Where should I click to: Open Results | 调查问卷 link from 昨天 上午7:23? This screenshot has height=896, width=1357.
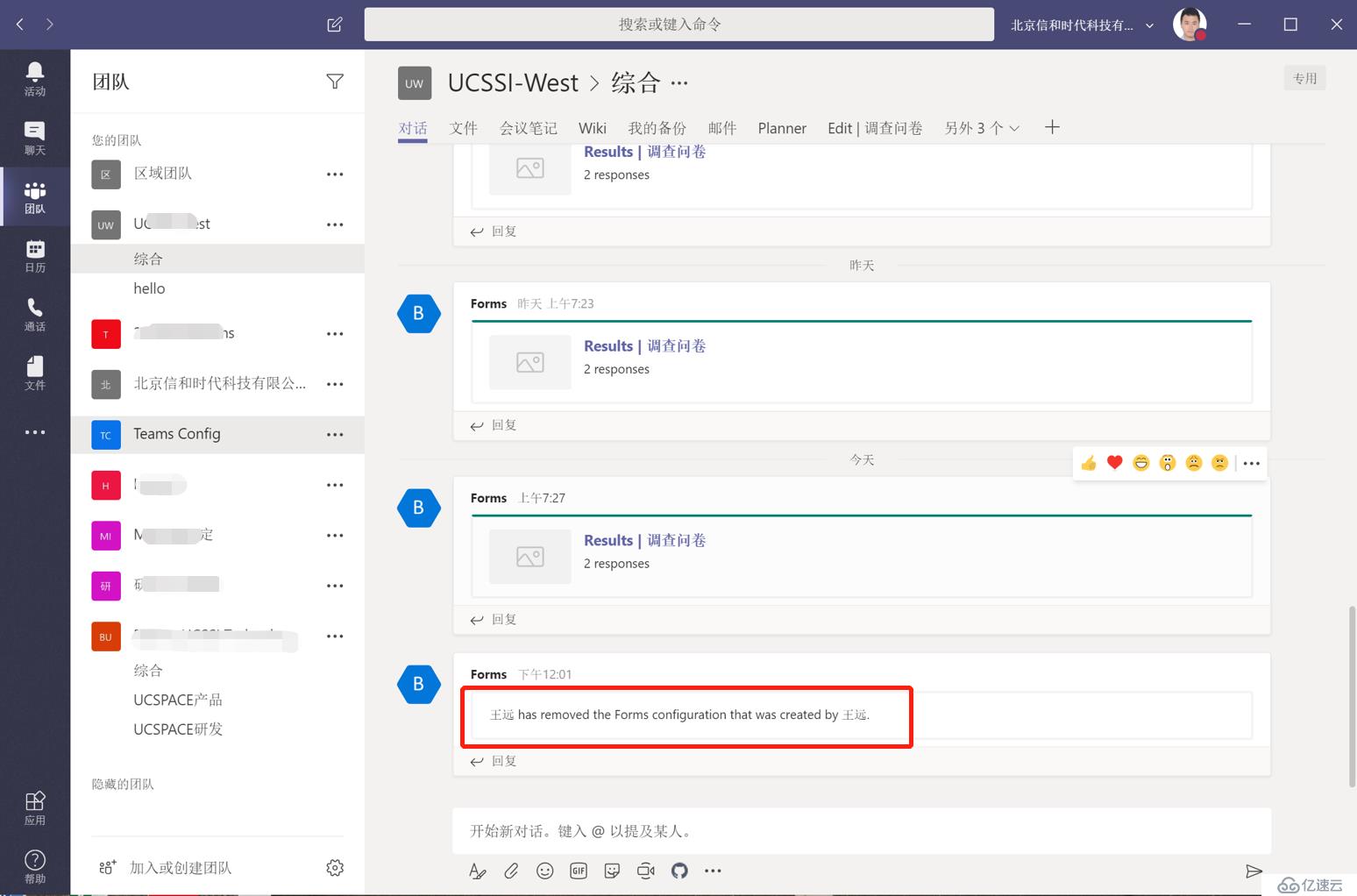[645, 345]
